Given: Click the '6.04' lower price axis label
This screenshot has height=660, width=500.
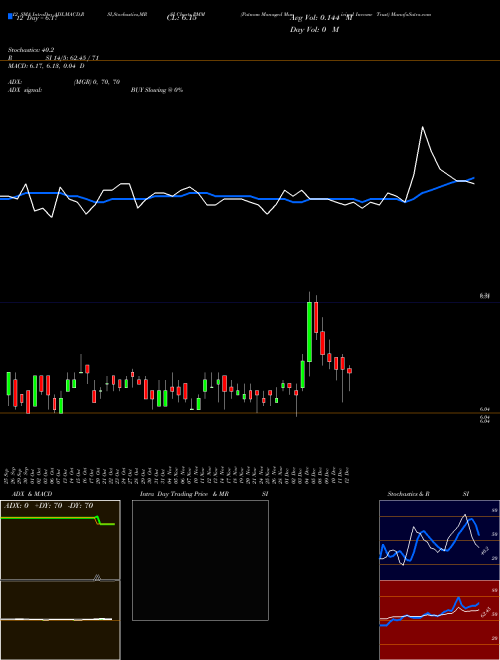Looking at the screenshot, I should pyautogui.click(x=484, y=409).
